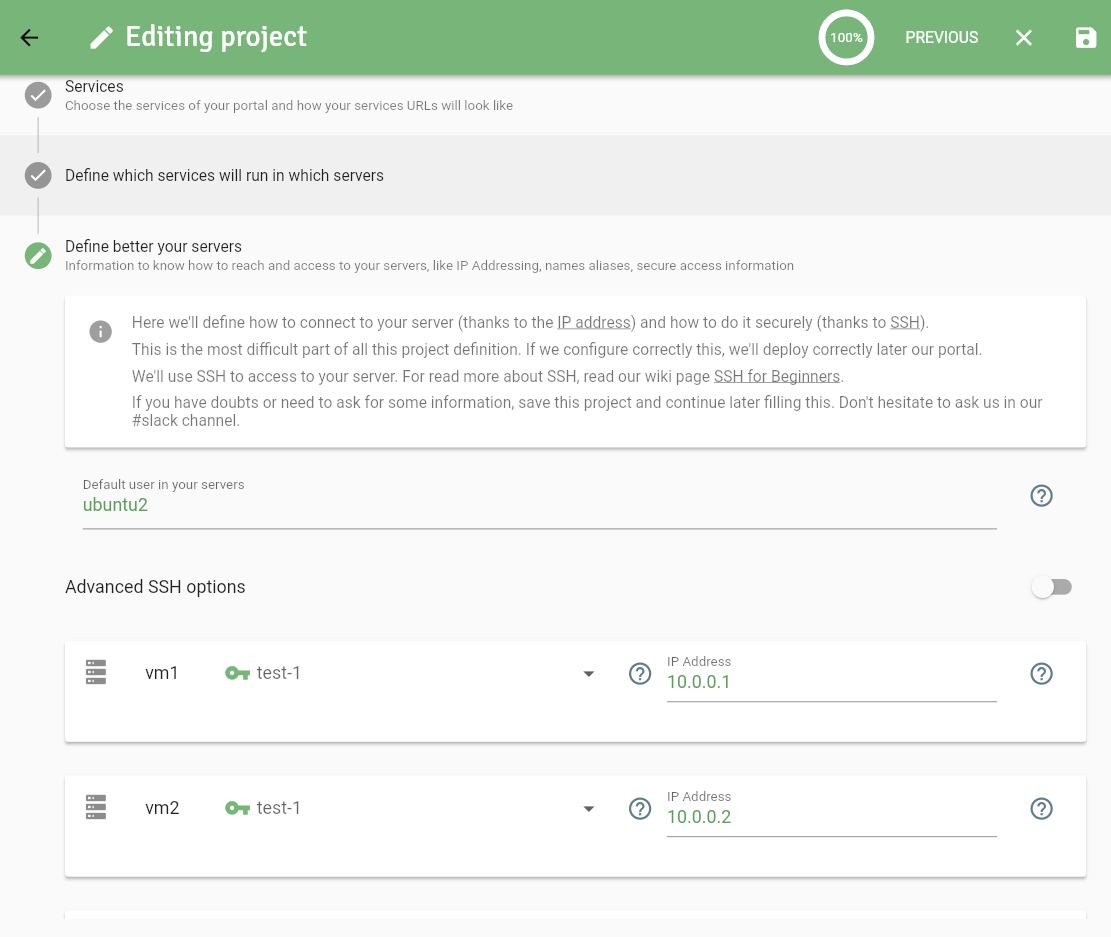Viewport: 1111px width, 937px height.
Task: Click the save project floppy icon
Action: pos(1086,38)
